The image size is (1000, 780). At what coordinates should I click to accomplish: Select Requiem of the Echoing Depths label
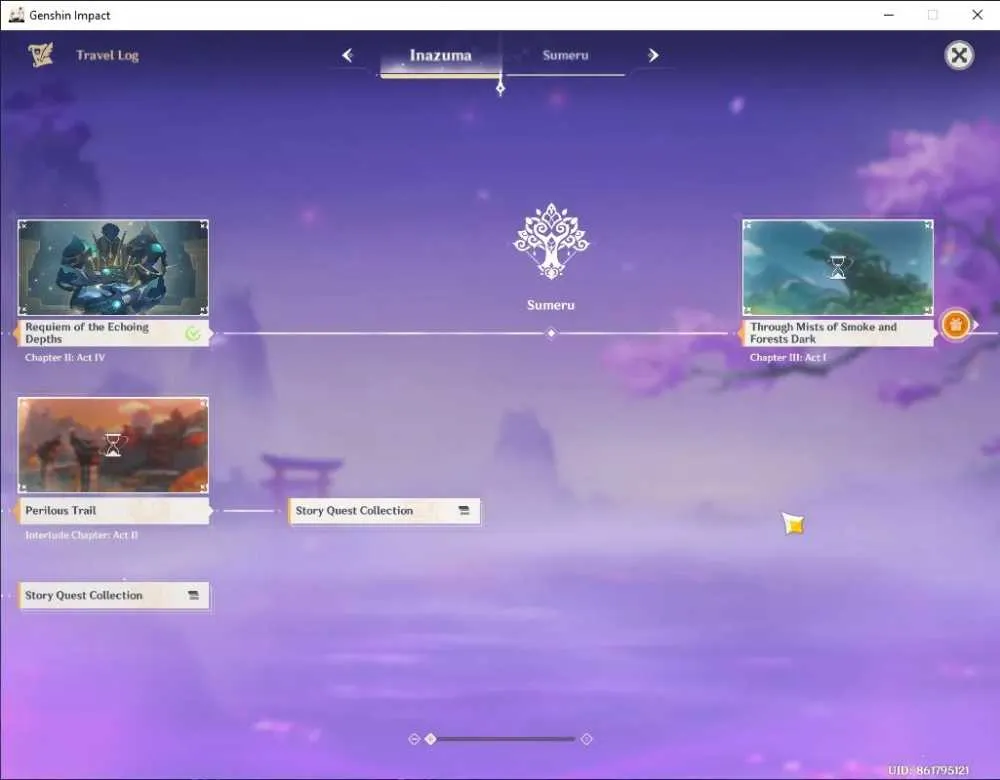point(114,333)
